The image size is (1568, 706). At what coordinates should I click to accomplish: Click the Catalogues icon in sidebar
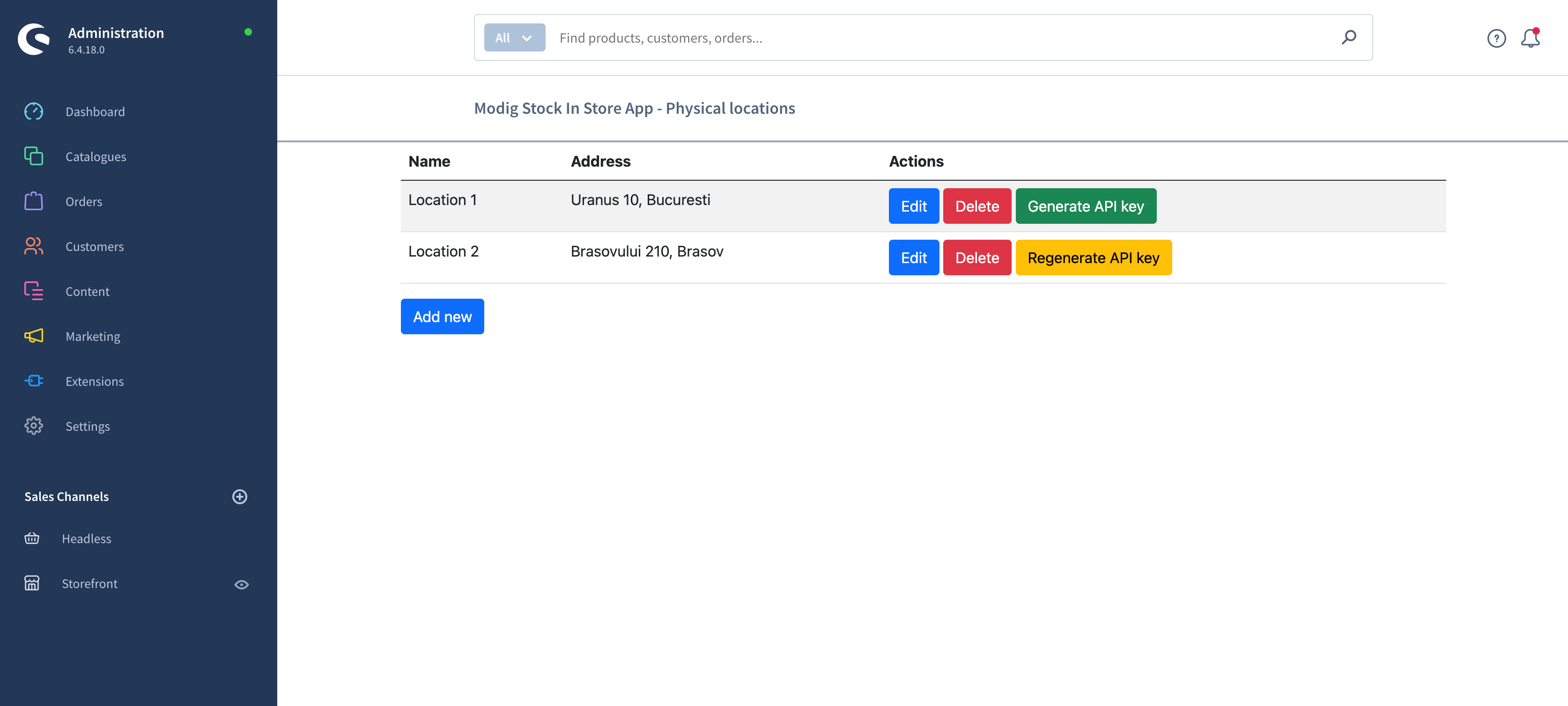[33, 156]
